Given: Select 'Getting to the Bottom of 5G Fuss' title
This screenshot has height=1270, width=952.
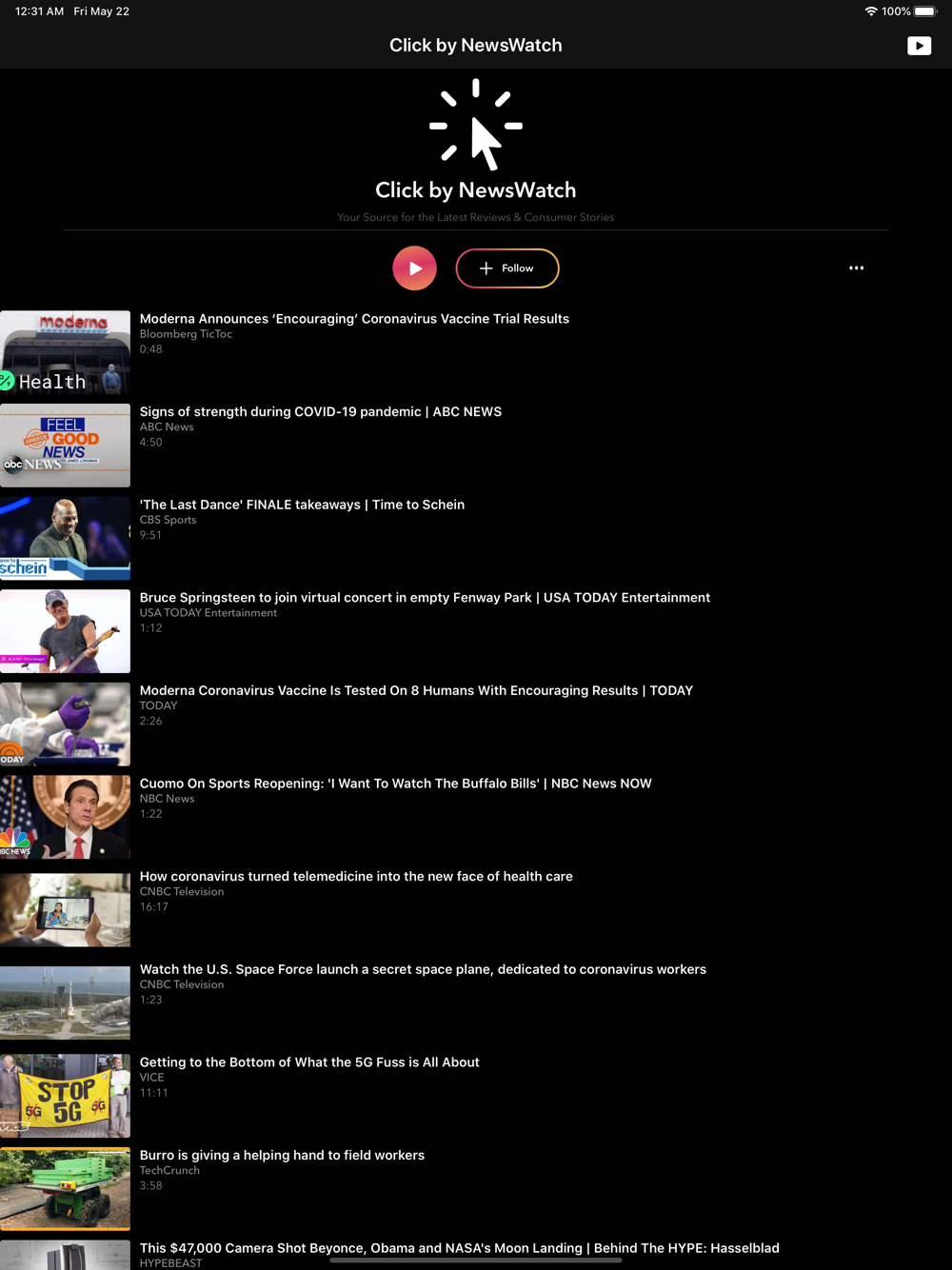Looking at the screenshot, I should 309,1062.
